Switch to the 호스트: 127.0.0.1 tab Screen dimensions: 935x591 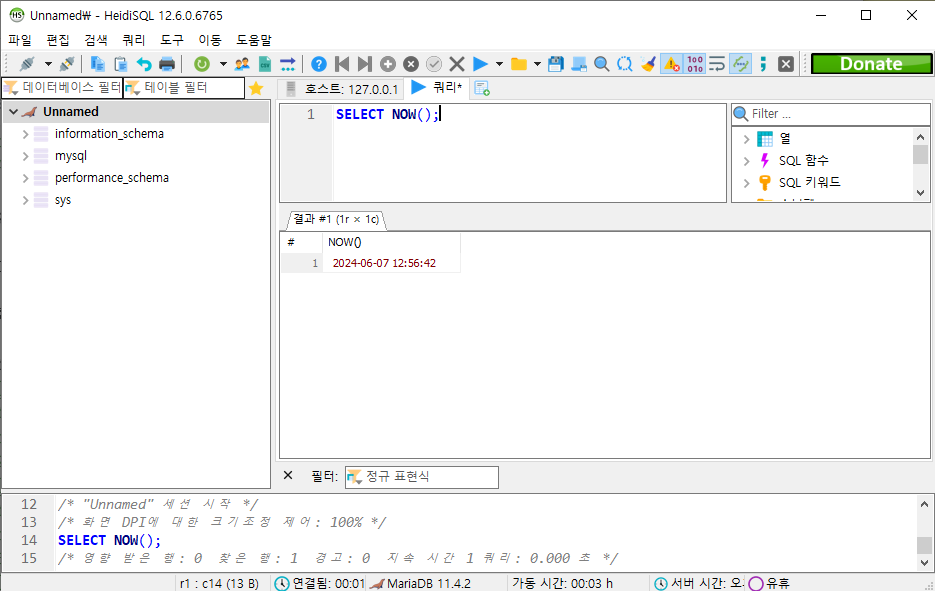click(342, 89)
